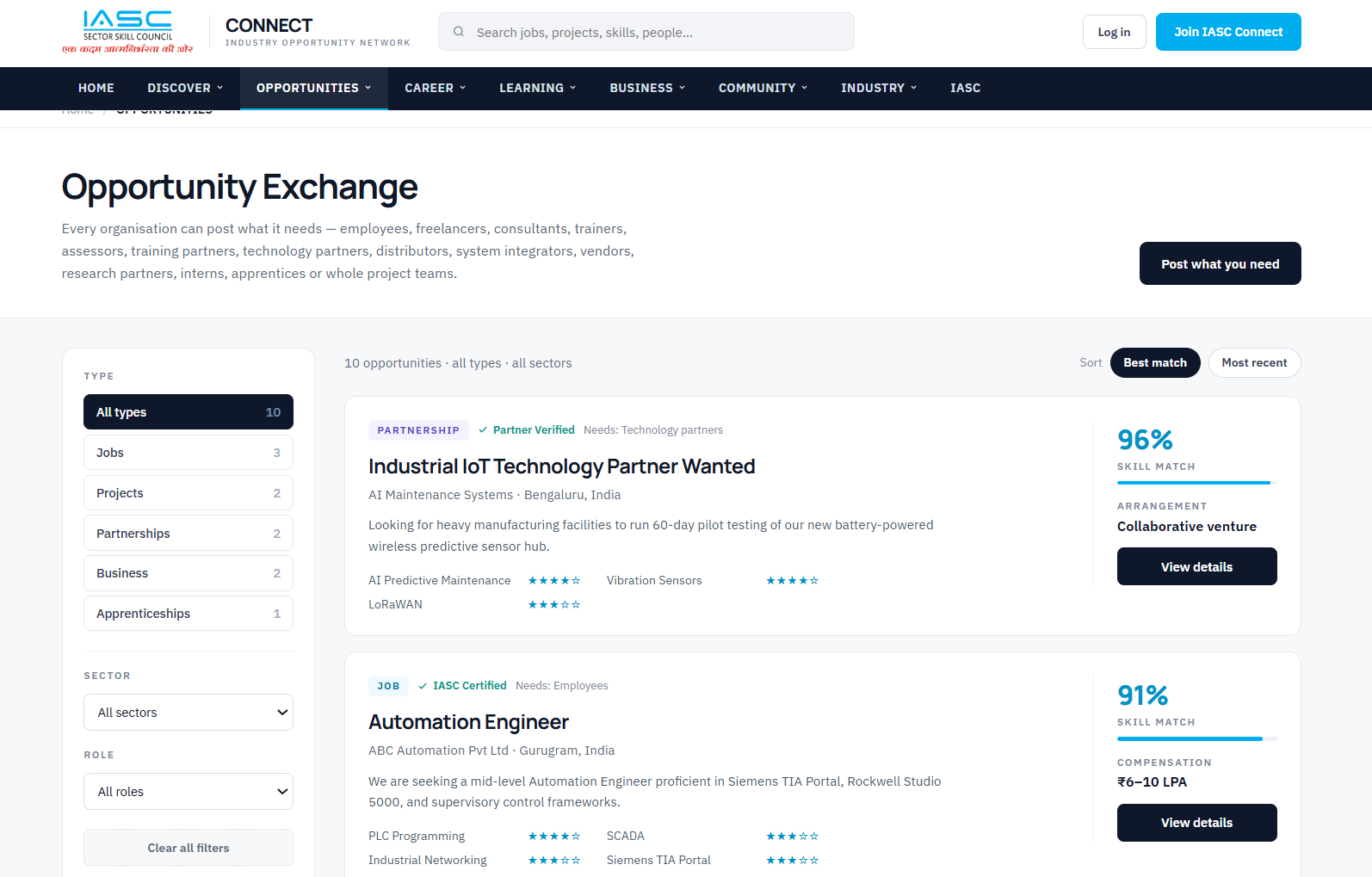
Task: Open the All sectors dropdown
Action: [188, 713]
